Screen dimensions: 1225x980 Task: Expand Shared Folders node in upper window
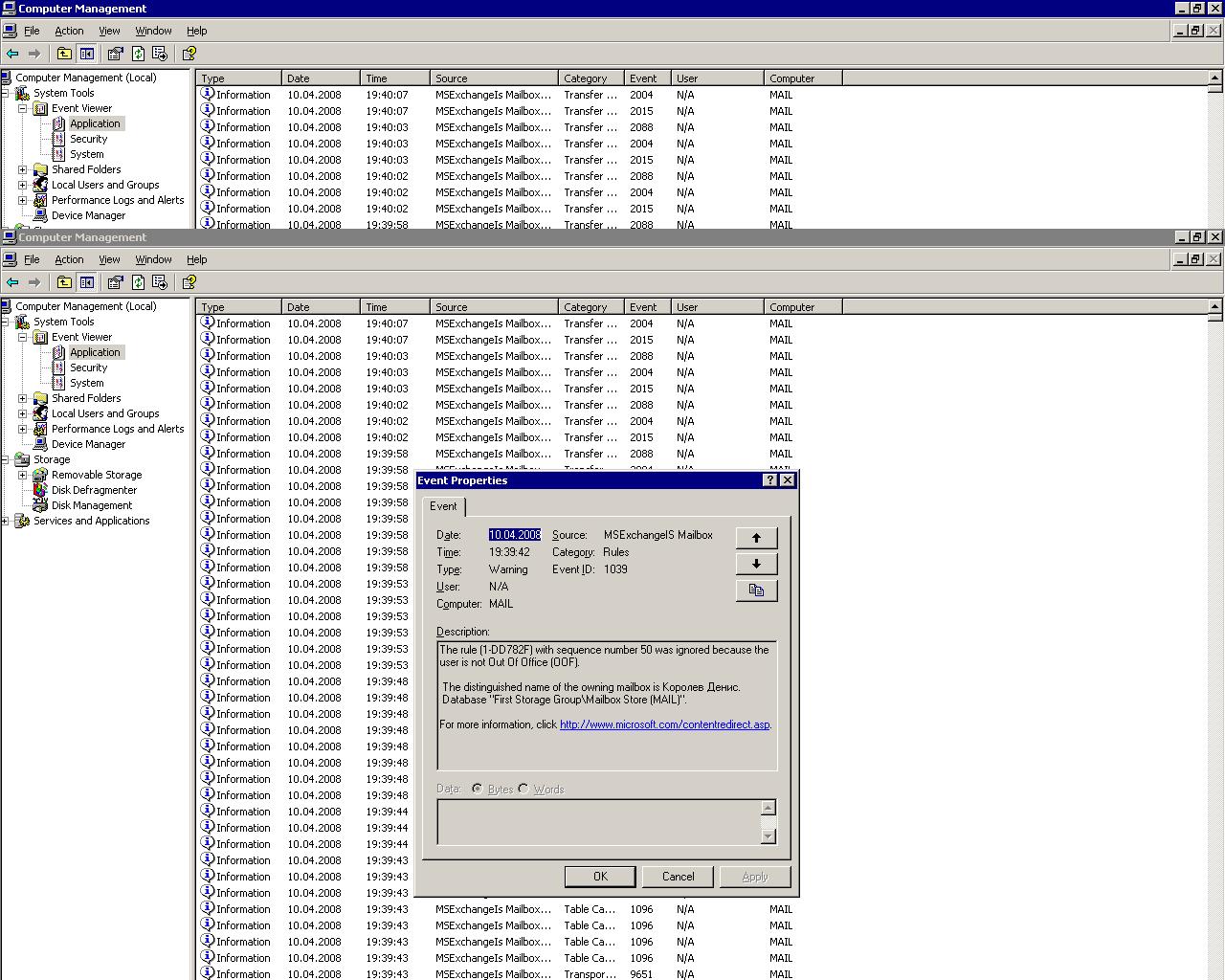click(x=23, y=169)
